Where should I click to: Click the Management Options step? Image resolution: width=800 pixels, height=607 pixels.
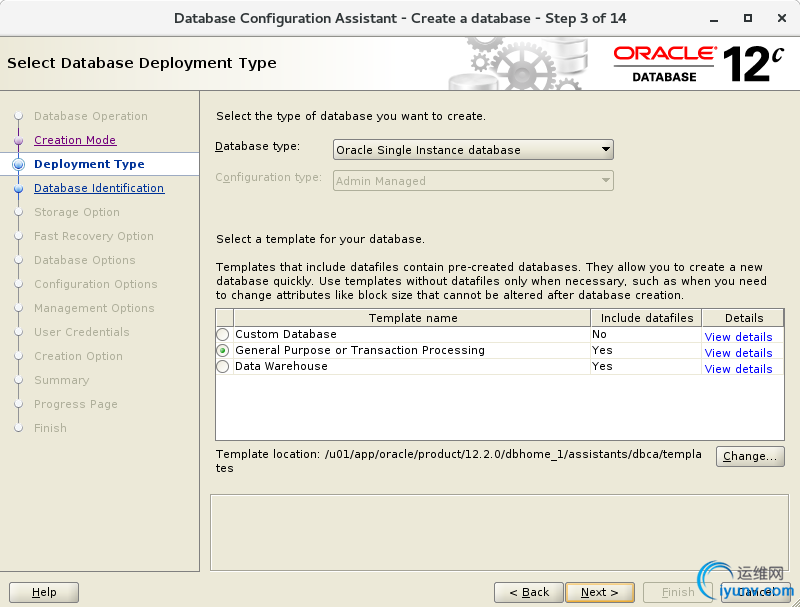[x=94, y=308]
